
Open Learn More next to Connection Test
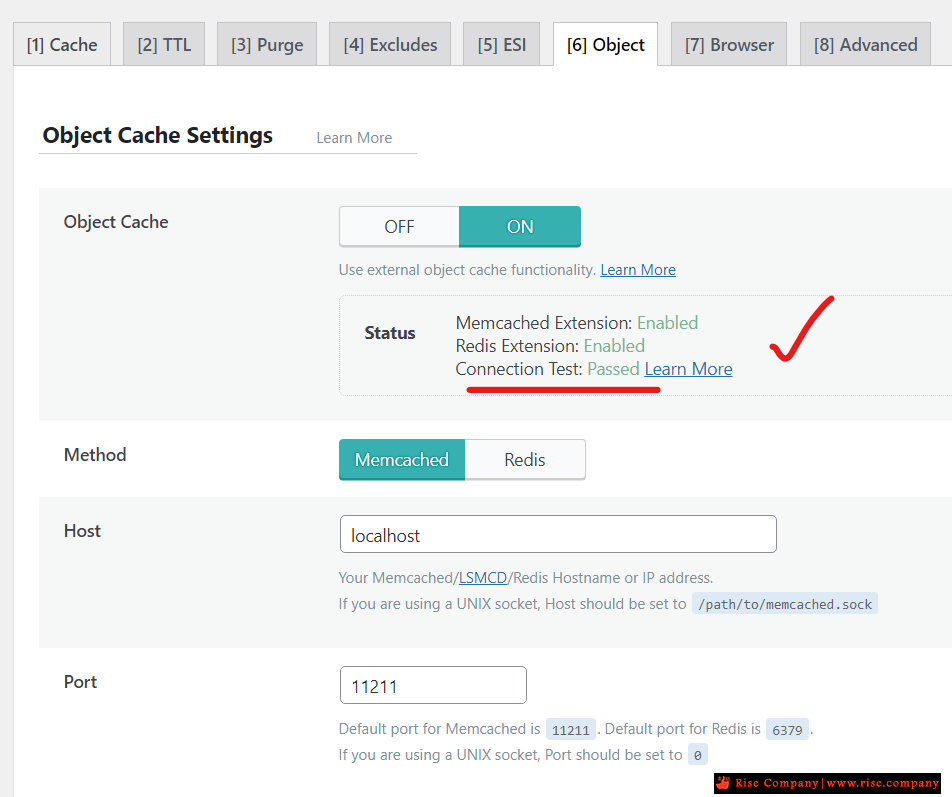[688, 369]
